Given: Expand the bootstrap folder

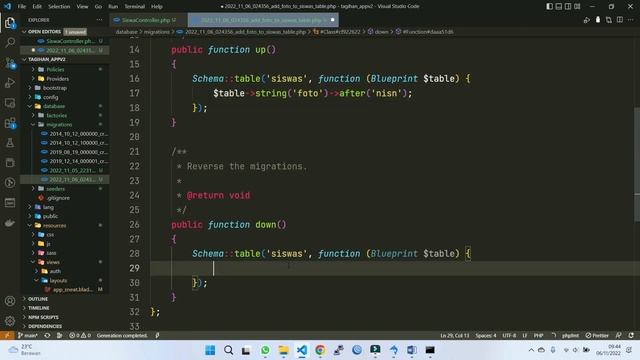Looking at the screenshot, I should point(54,88).
